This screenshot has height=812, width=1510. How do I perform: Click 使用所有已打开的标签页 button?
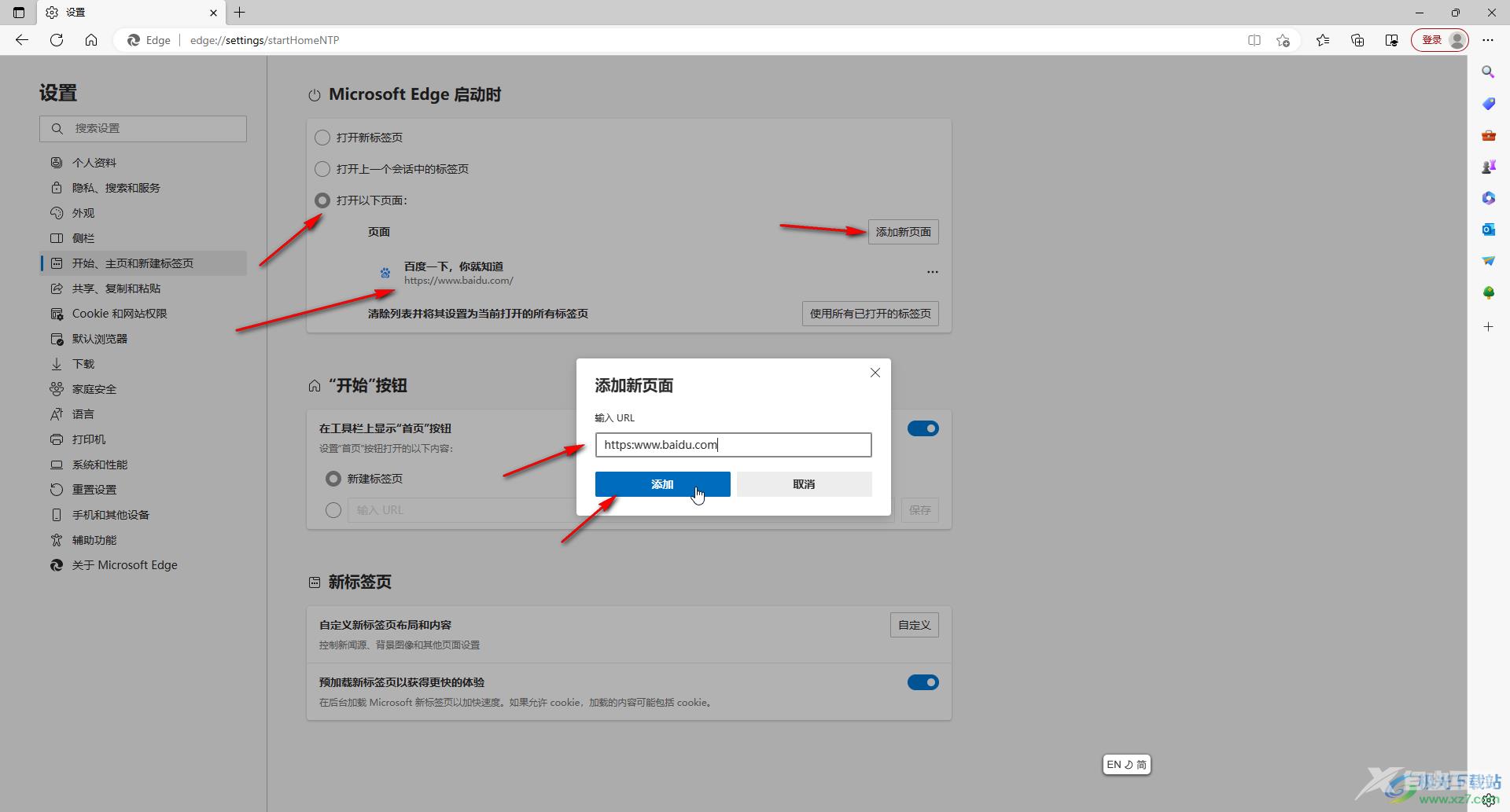870,314
